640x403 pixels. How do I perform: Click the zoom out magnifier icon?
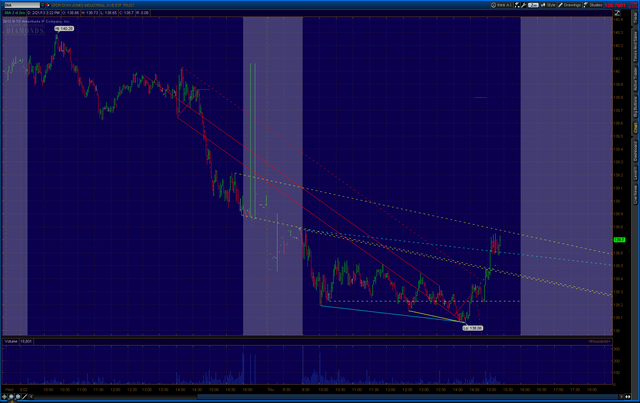[18, 396]
